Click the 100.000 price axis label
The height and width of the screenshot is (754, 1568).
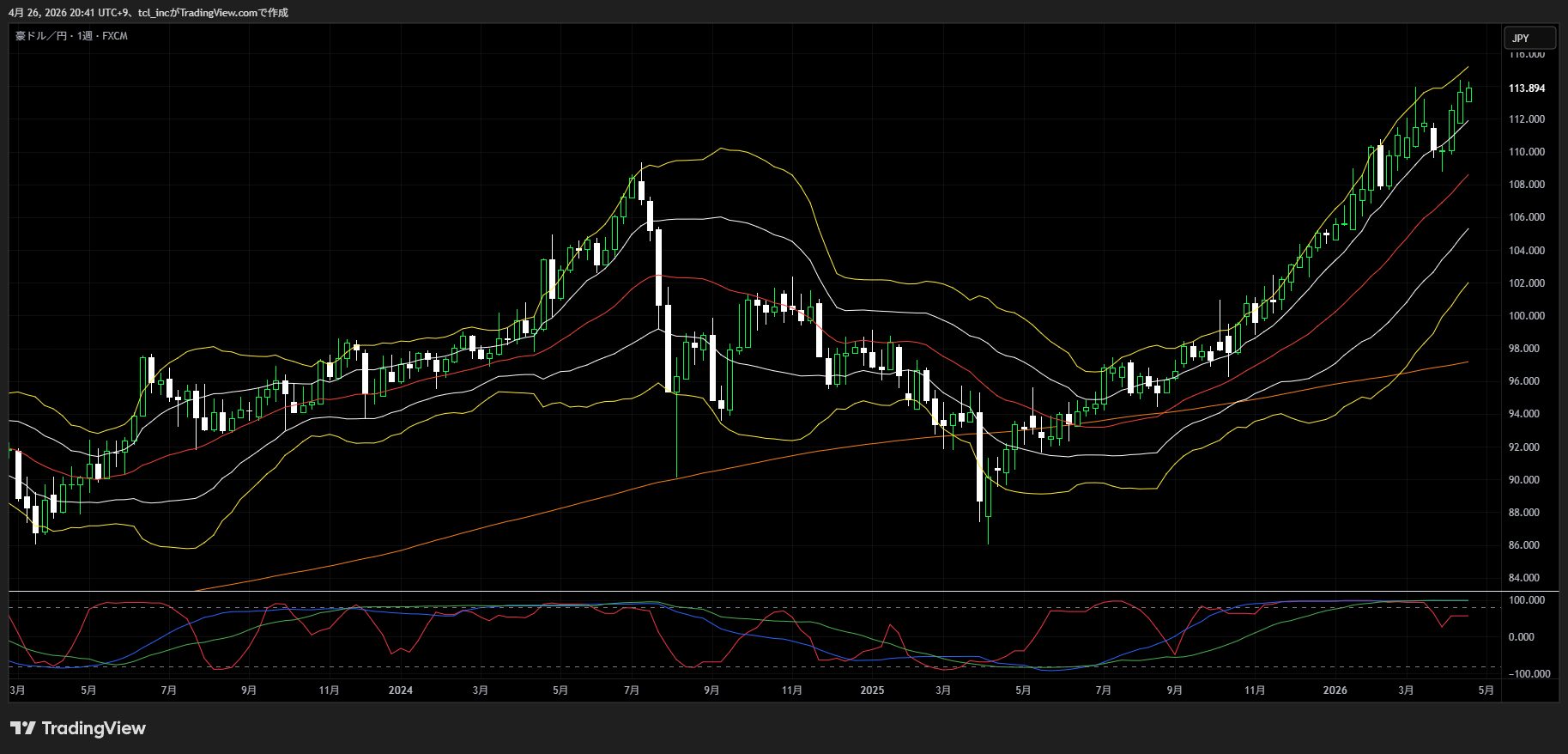(1526, 316)
